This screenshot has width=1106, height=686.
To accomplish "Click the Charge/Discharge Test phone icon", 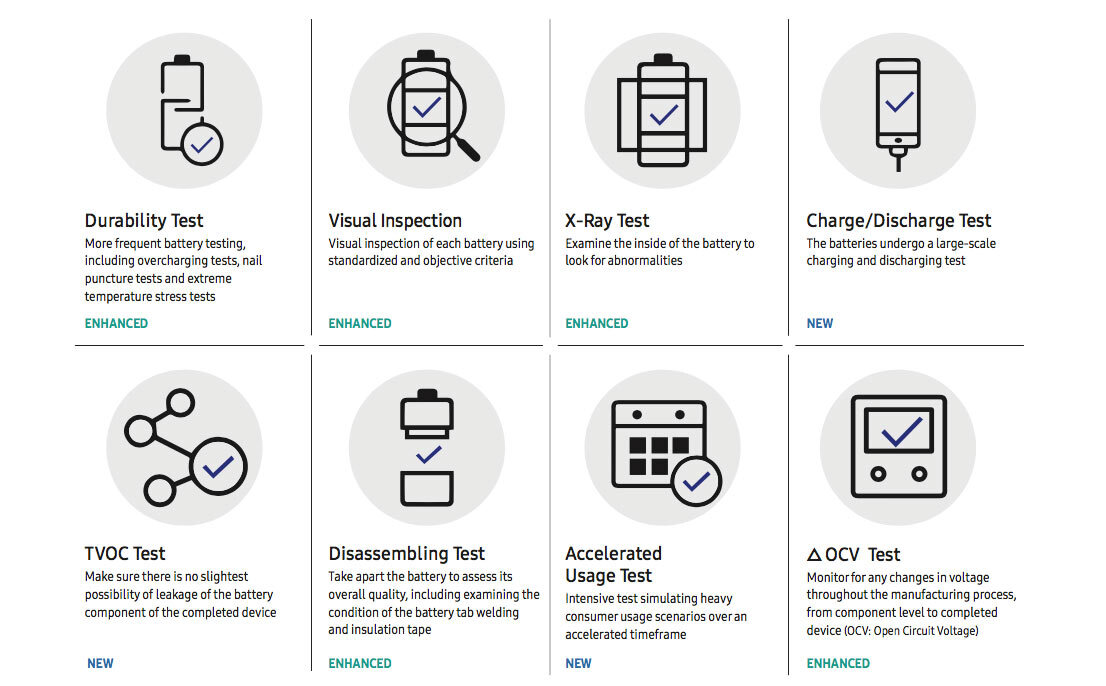I will [898, 111].
